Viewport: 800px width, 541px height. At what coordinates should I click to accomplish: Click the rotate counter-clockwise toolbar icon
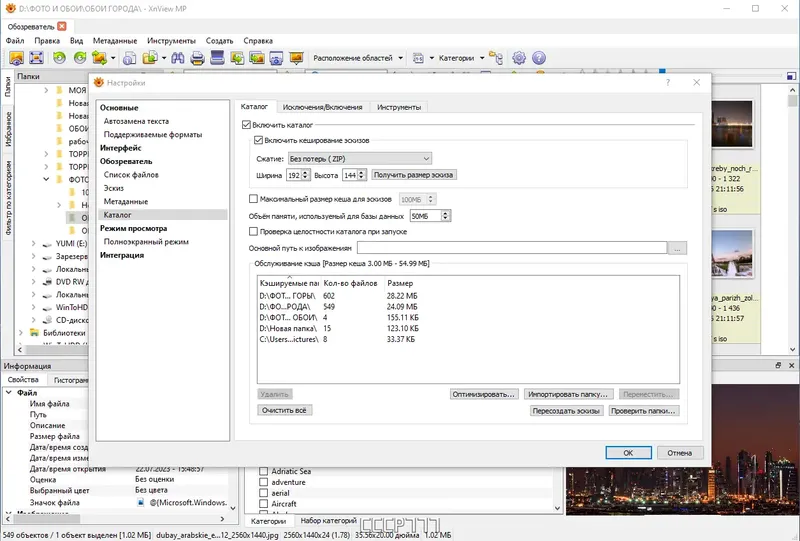[59, 58]
